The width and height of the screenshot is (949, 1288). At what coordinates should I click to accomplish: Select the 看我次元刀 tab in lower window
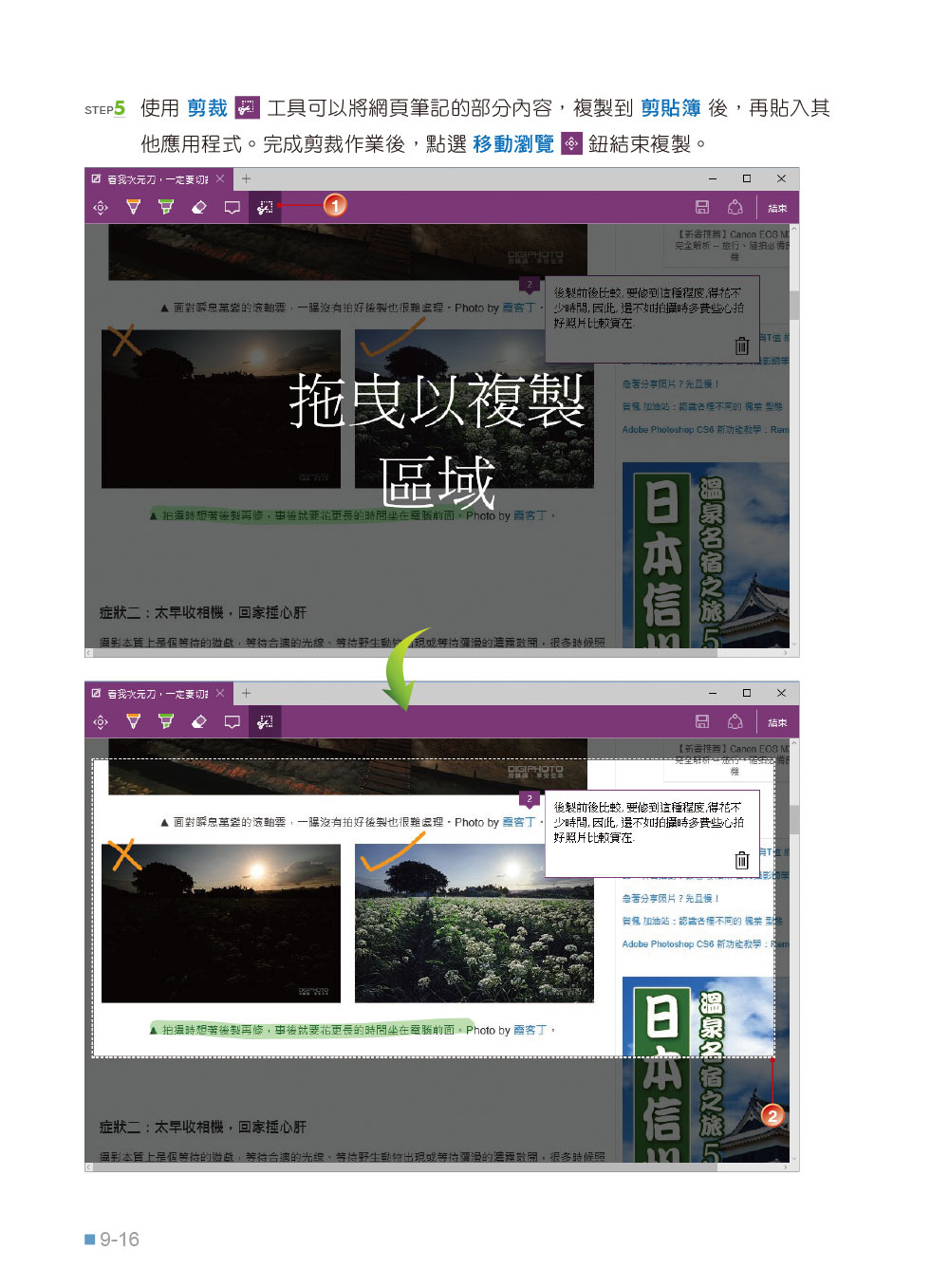point(157,693)
